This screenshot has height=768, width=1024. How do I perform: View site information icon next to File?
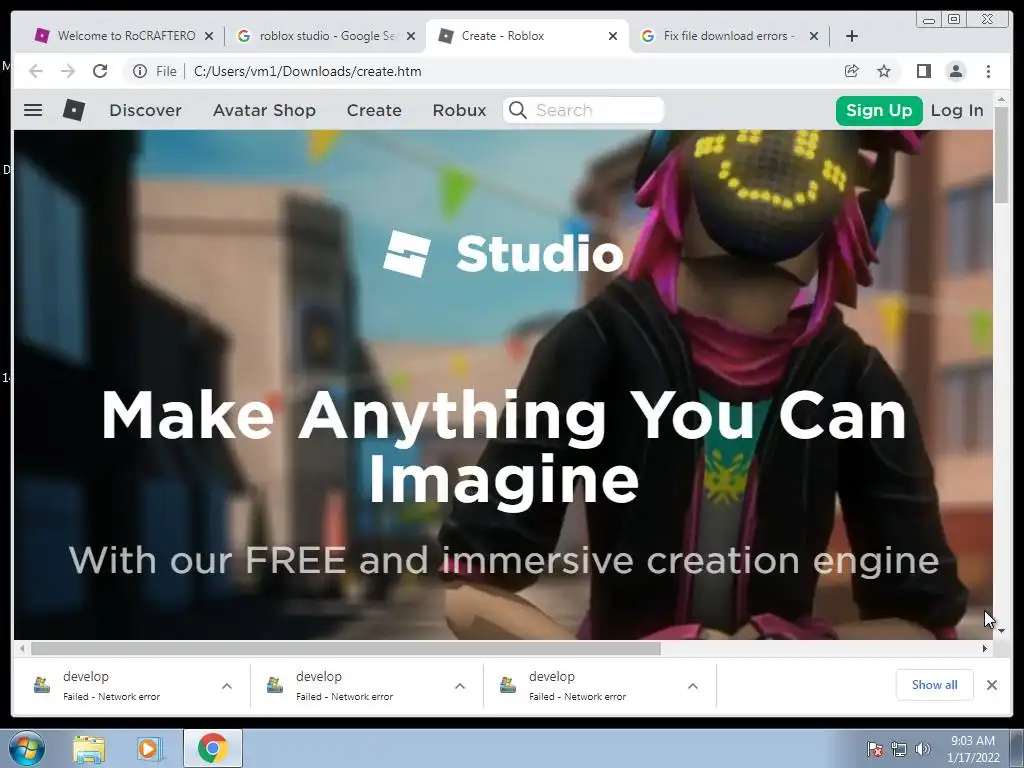(x=140, y=71)
